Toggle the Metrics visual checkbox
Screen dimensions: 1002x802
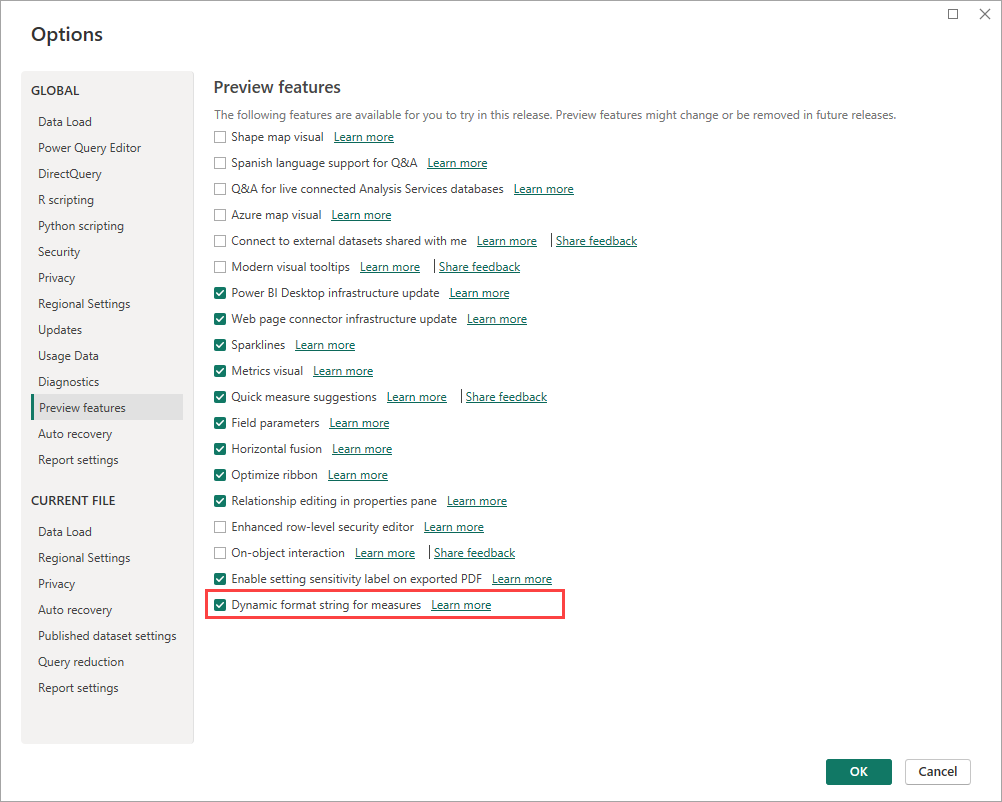coord(220,371)
